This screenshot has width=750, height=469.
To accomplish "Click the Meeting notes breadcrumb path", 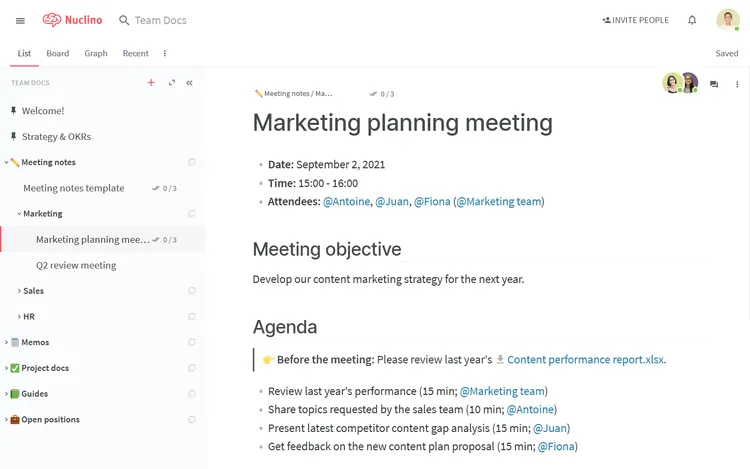I will [x=294, y=94].
